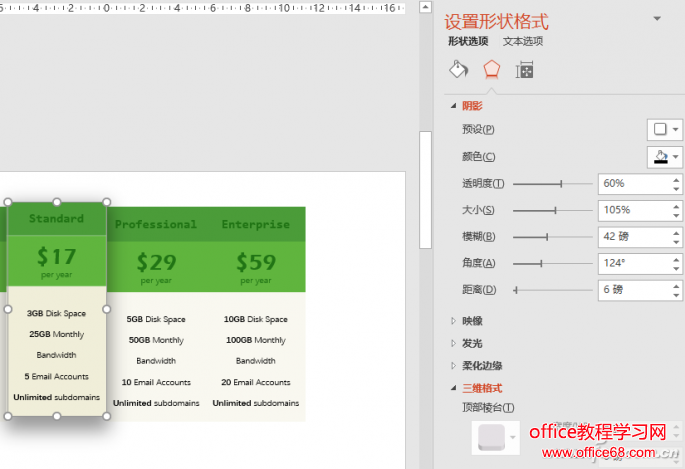Click the 10 Email Accounts text
Viewport: 685px width, 469px height.
click(156, 383)
